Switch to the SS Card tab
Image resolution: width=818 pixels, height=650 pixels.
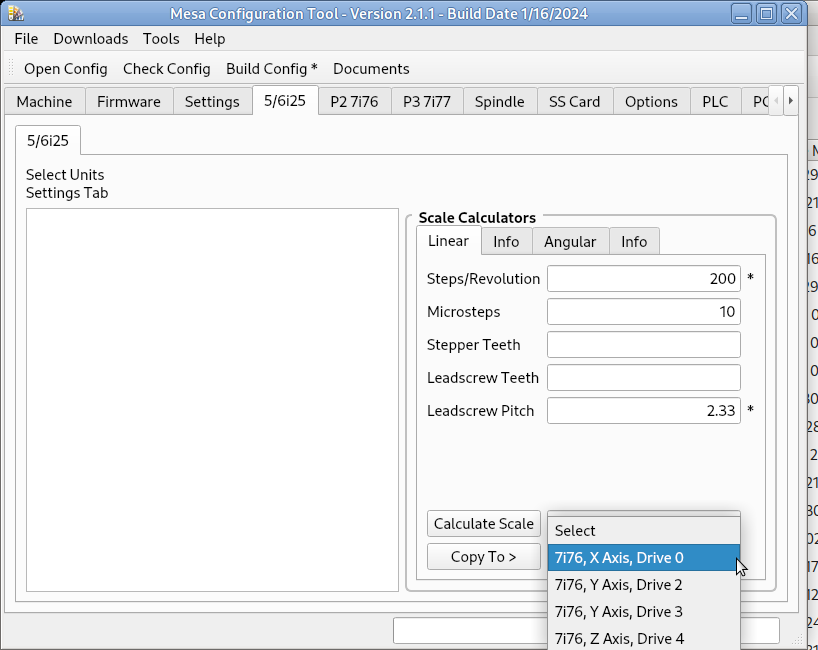coord(574,102)
